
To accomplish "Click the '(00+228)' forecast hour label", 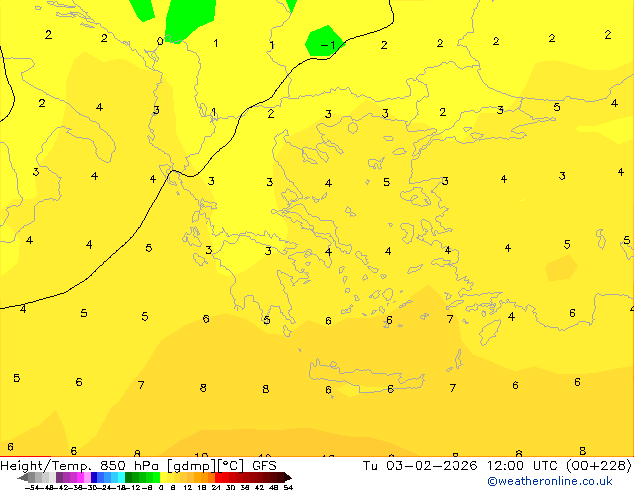I will pyautogui.click(x=599, y=466).
